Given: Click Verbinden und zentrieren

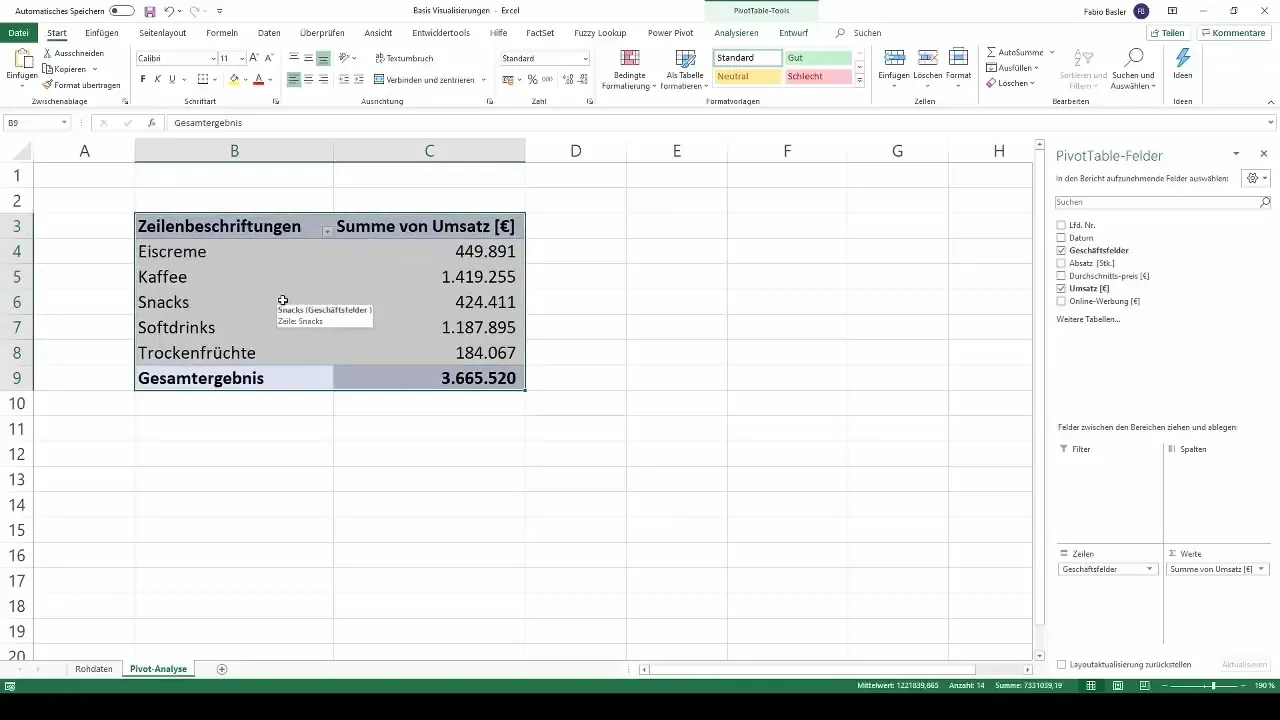Looking at the screenshot, I should (425, 79).
